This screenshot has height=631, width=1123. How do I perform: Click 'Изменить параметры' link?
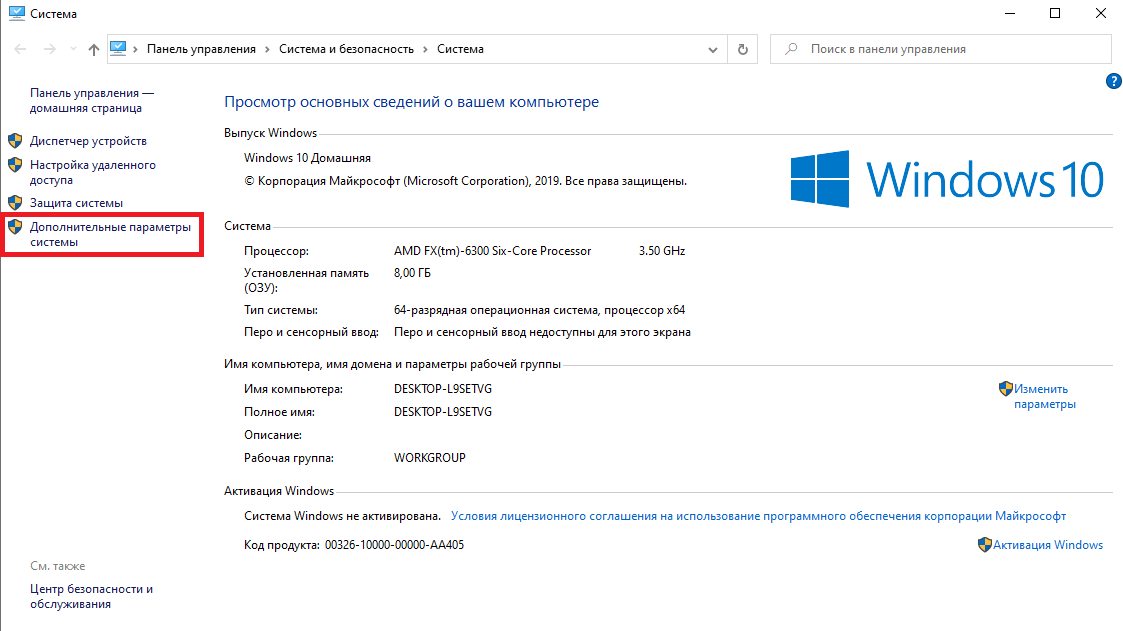pyautogui.click(x=1044, y=396)
